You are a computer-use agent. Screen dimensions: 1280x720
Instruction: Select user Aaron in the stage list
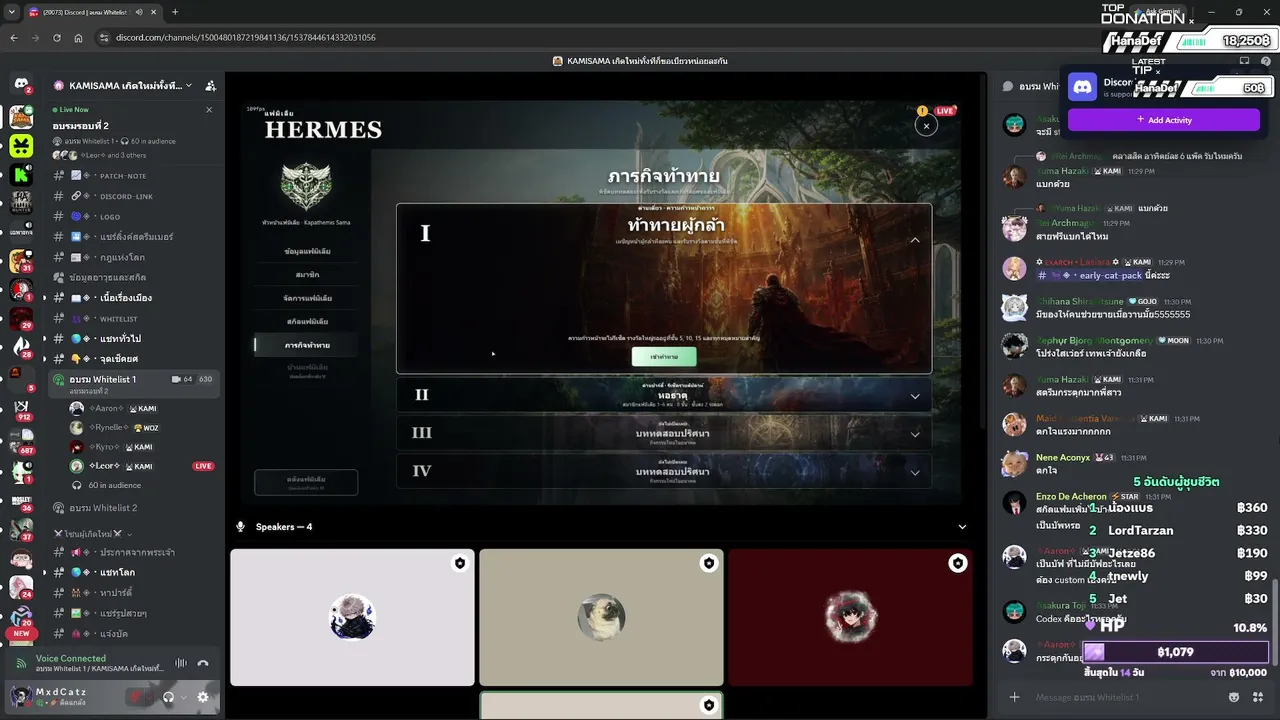click(x=143, y=409)
